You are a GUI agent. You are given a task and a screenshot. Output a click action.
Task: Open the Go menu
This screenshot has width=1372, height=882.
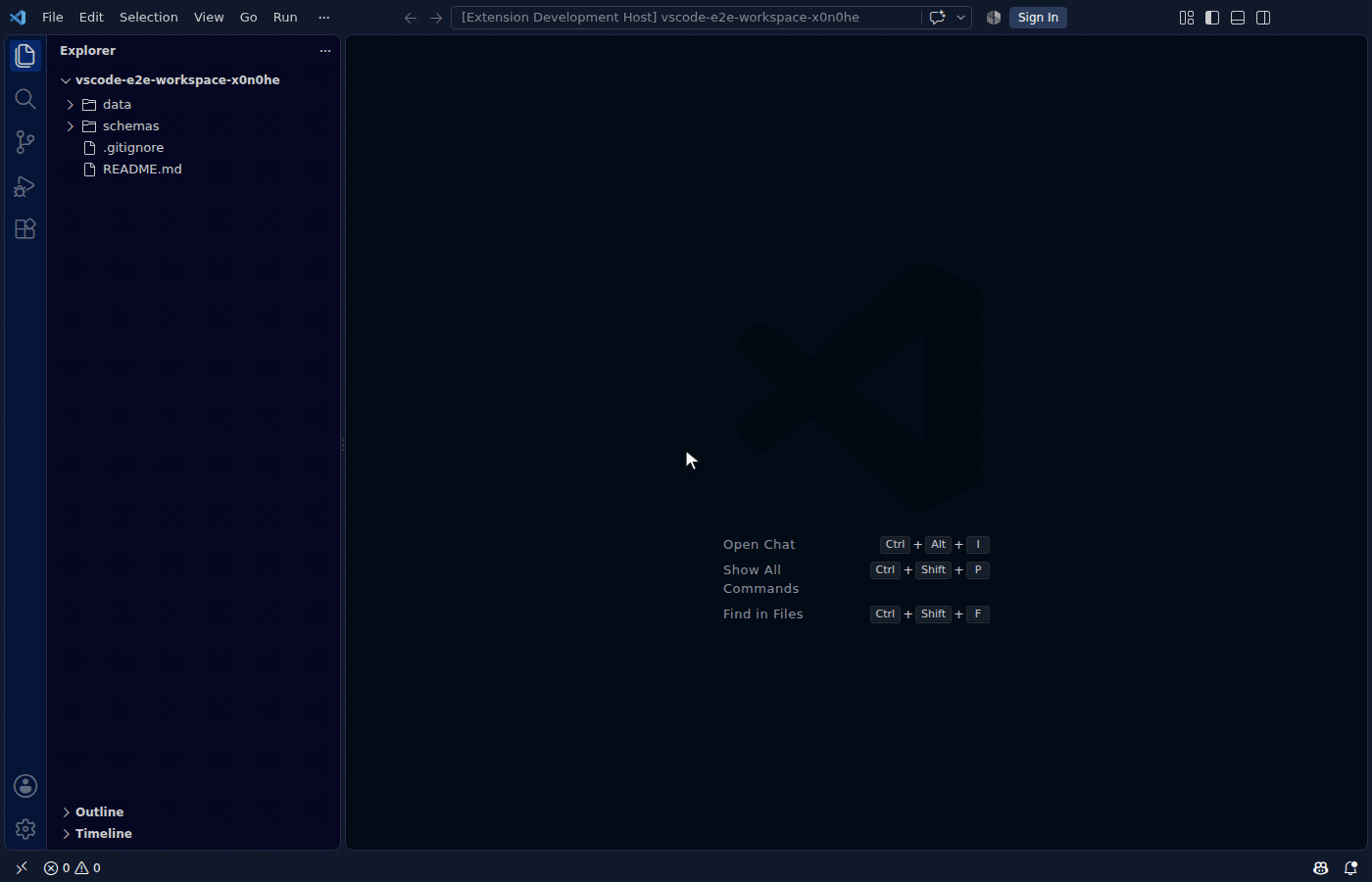coord(249,18)
